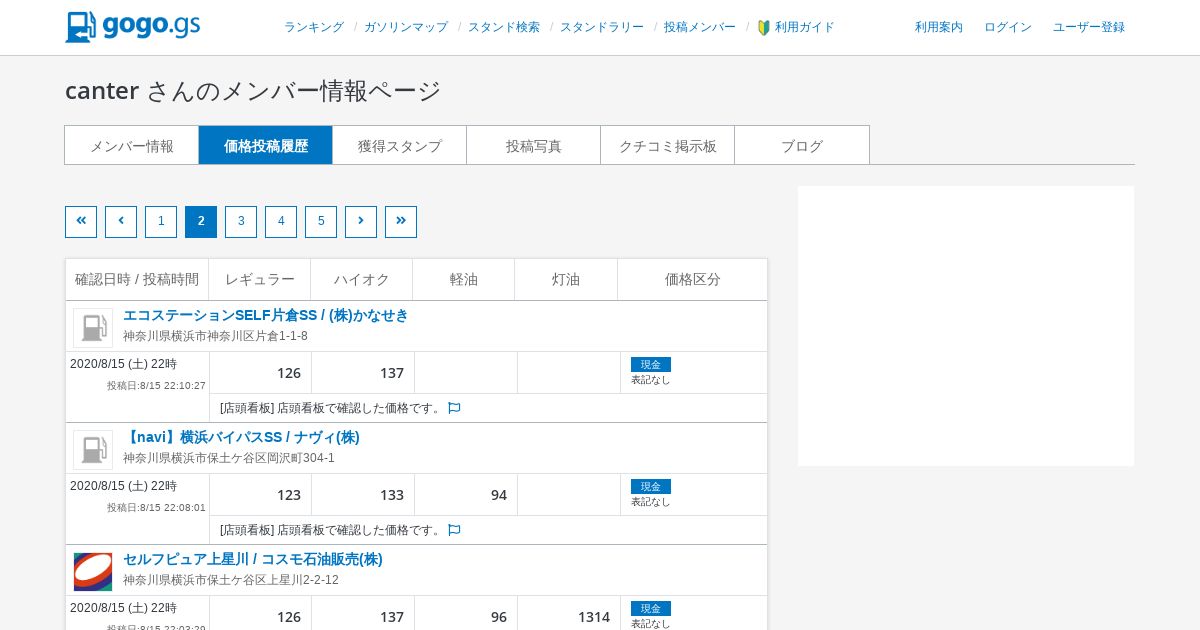Click 価格区分 column header
This screenshot has width=1200, height=630.
693,280
